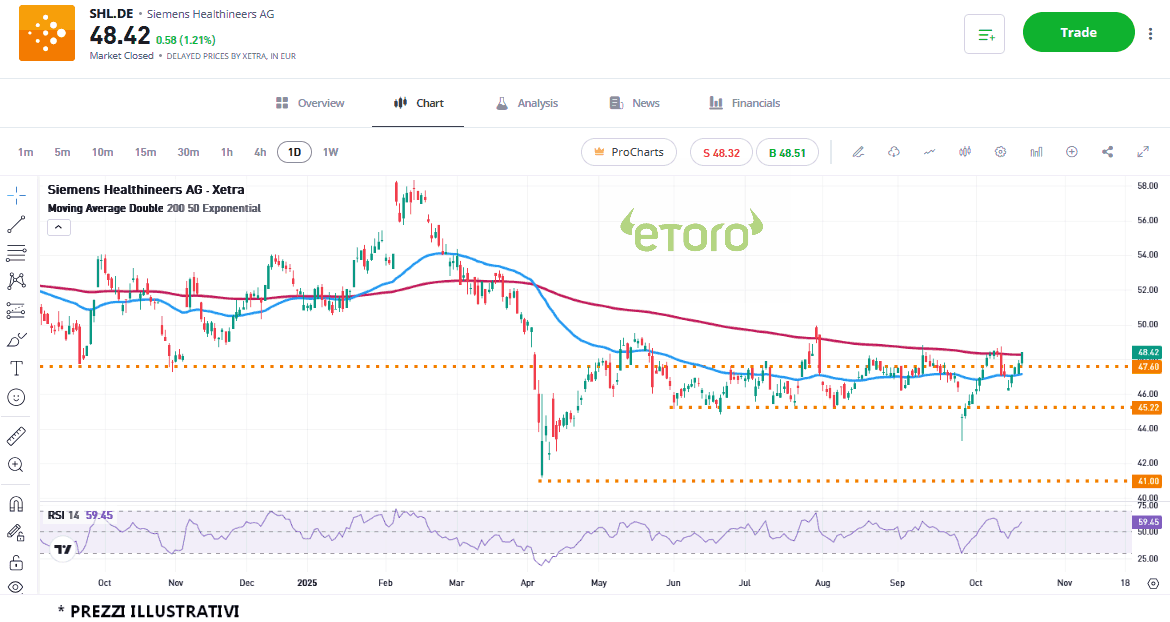Open the add-to-watchlist list button

tap(984, 34)
